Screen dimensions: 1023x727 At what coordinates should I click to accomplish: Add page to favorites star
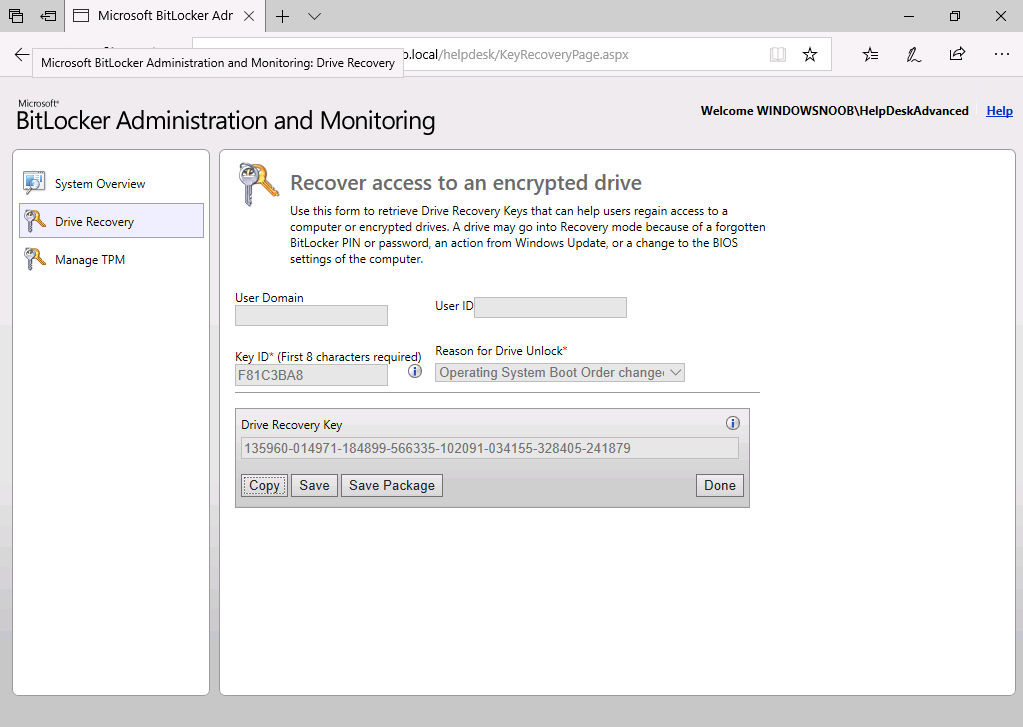[810, 54]
